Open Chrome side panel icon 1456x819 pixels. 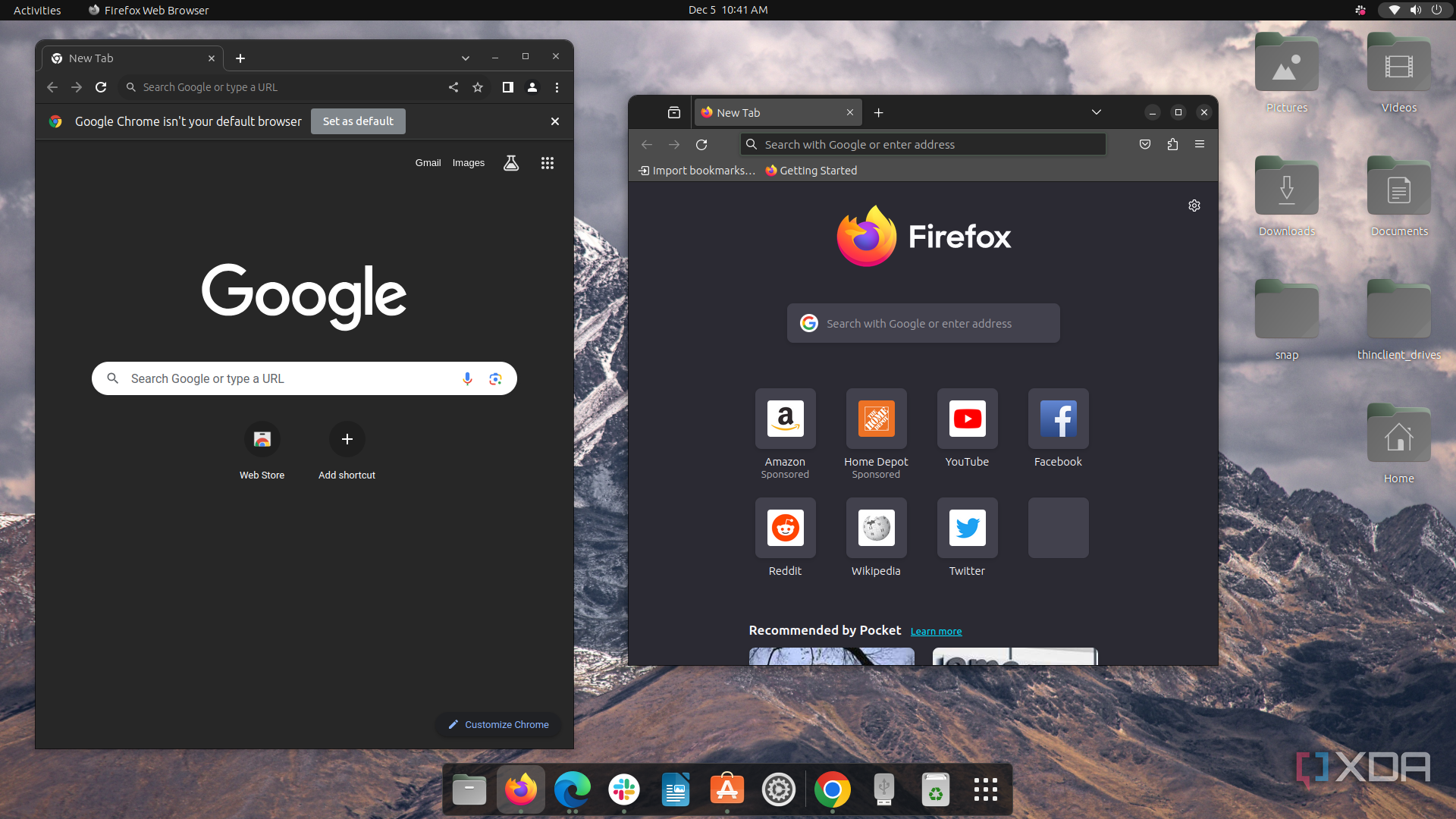pos(508,87)
